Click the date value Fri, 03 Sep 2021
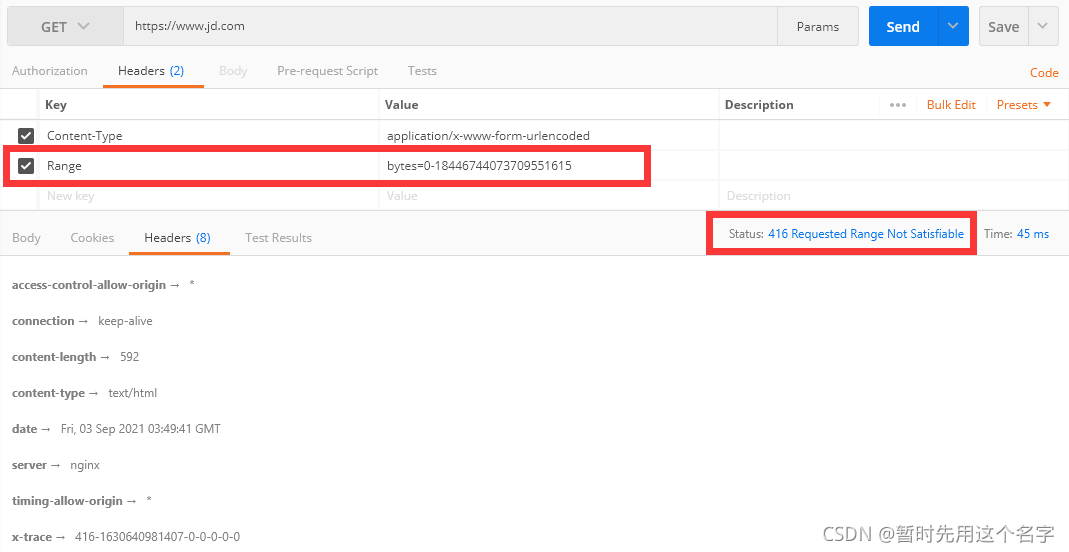Viewport: 1069px width, 552px height. (x=140, y=429)
